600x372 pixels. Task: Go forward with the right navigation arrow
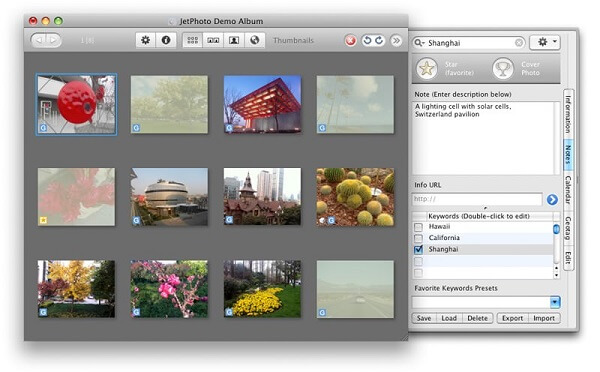click(x=54, y=40)
